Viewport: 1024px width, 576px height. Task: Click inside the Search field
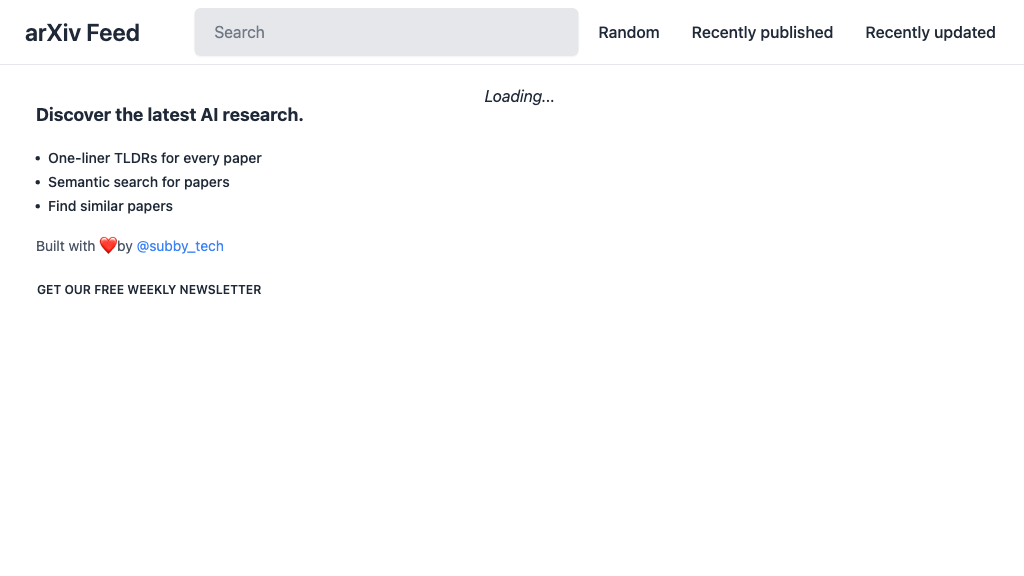pos(386,32)
